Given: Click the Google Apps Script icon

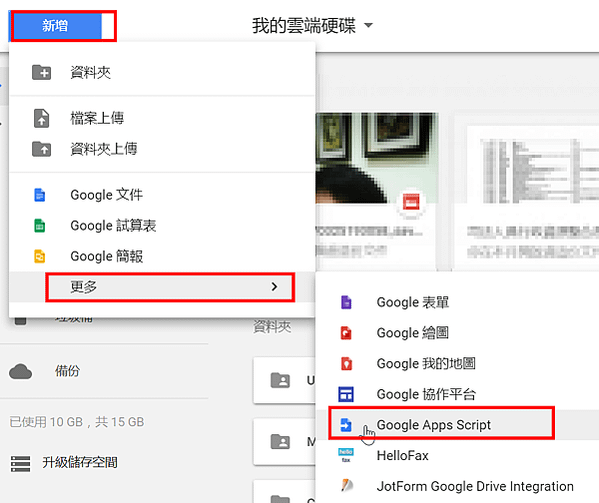Looking at the screenshot, I should tap(346, 424).
